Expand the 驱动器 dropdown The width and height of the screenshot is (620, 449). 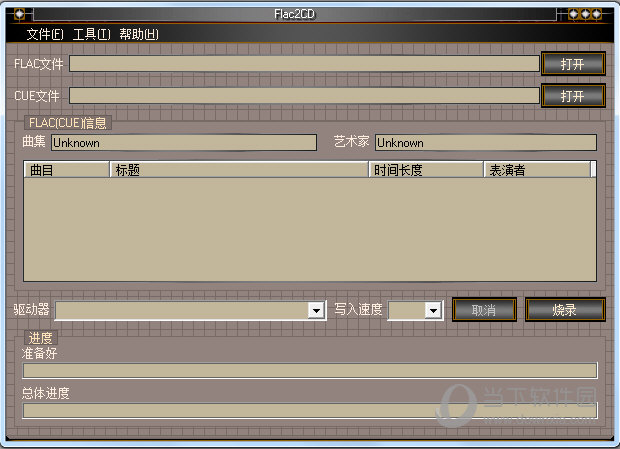pyautogui.click(x=316, y=310)
